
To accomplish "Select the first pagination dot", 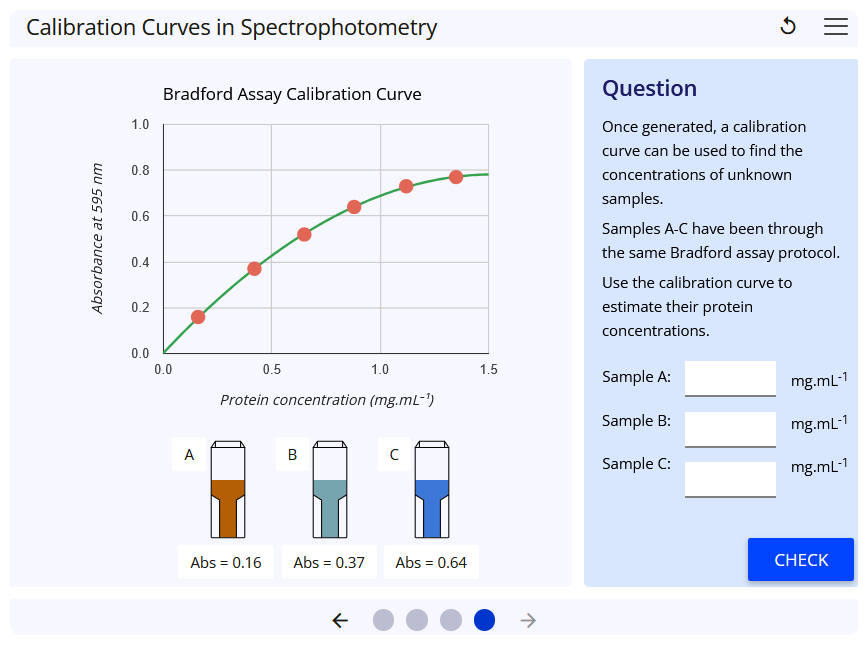I will click(x=383, y=620).
